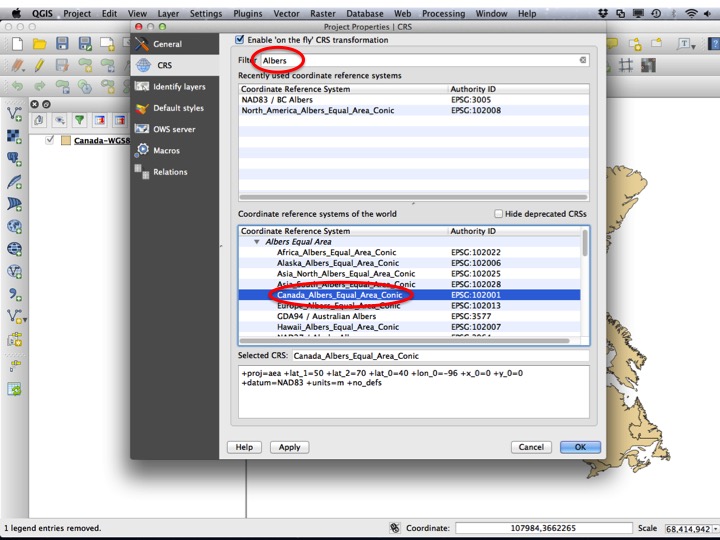This screenshot has height=540, width=720.
Task: Click the Selected CRS field
Action: (x=441, y=356)
